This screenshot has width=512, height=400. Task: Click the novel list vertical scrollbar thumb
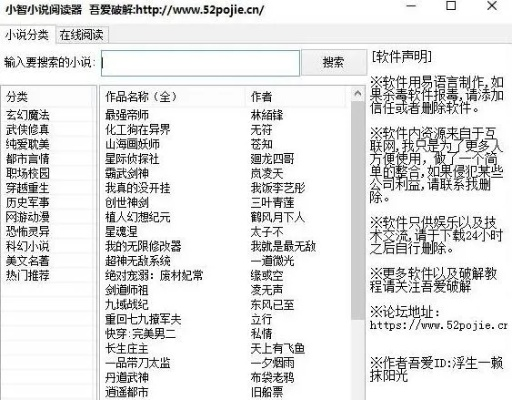click(358, 211)
